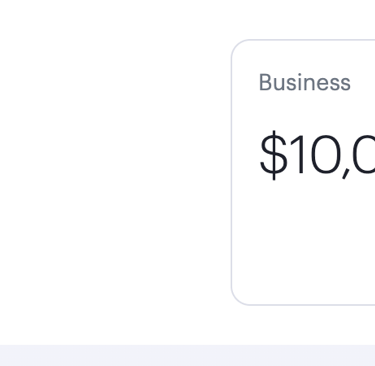Screen dimensions: 375x366
Task: Click the card's top border line
Action: (312, 40)
